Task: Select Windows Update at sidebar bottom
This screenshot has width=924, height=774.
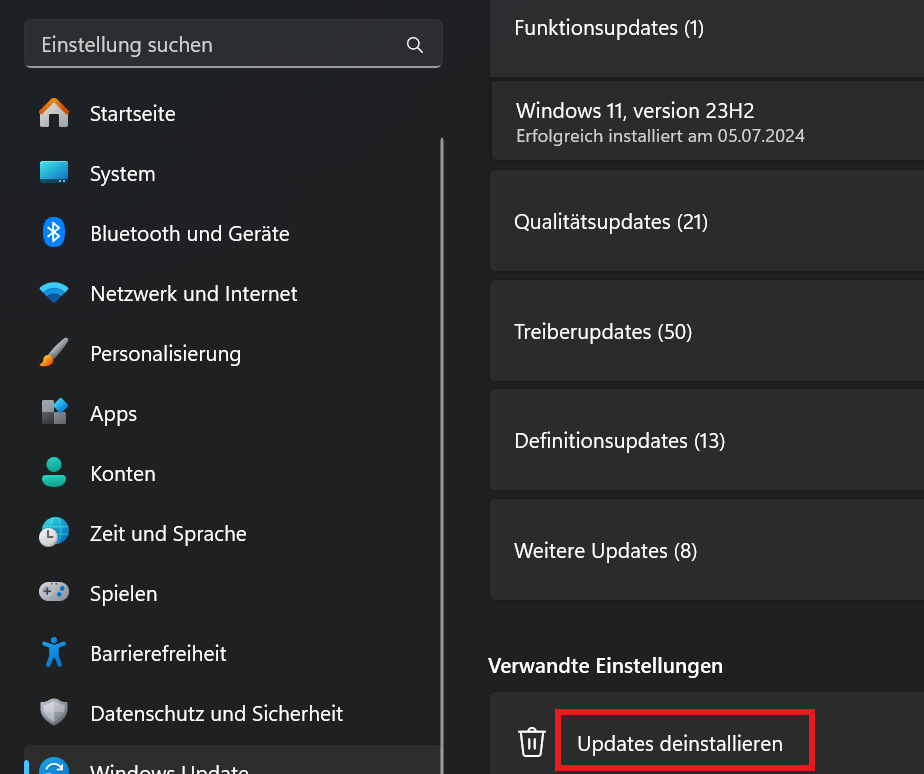Action: pyautogui.click(x=232, y=760)
